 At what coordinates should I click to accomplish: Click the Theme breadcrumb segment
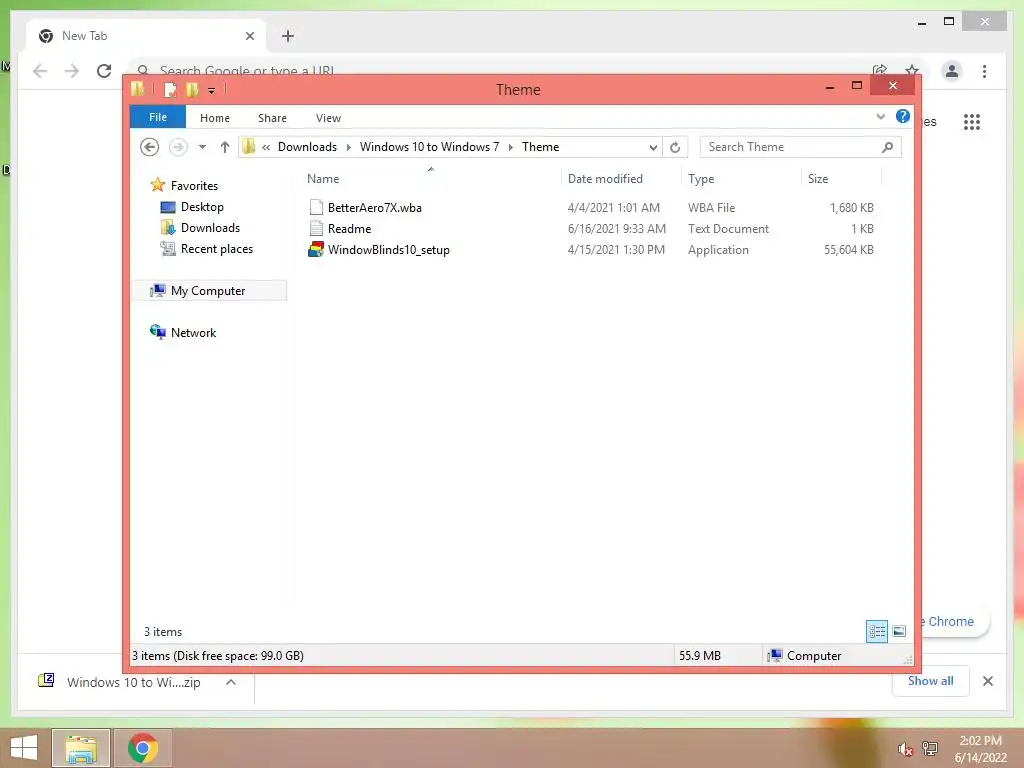pos(540,147)
